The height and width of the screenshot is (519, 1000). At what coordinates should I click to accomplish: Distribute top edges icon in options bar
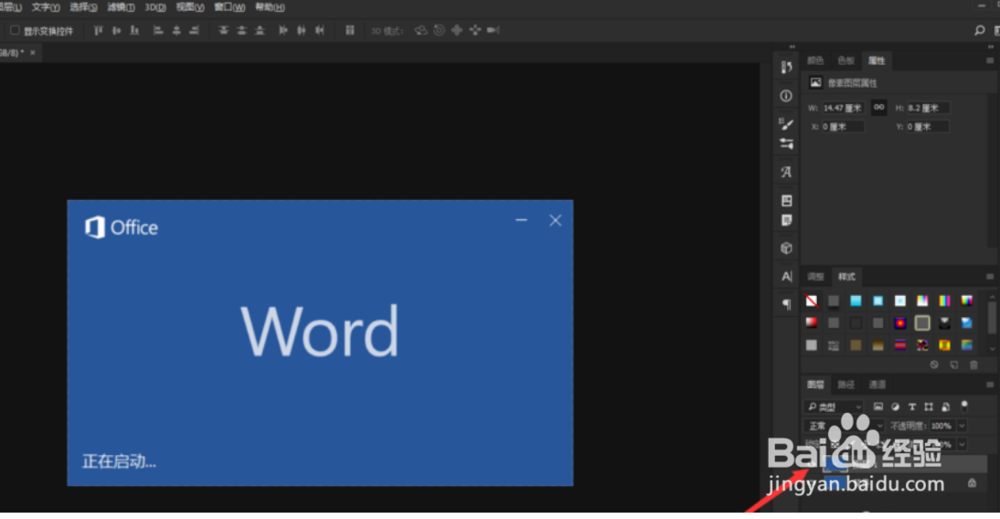[223, 30]
